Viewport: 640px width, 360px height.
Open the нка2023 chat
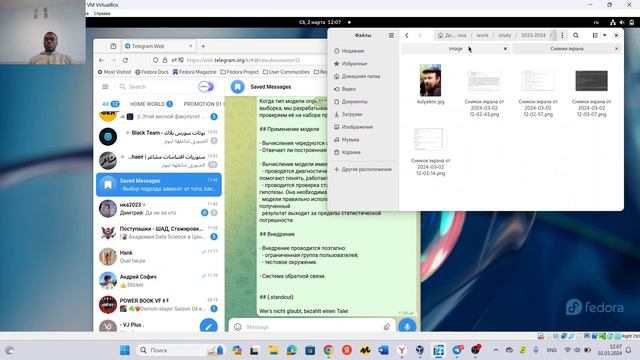pos(159,209)
